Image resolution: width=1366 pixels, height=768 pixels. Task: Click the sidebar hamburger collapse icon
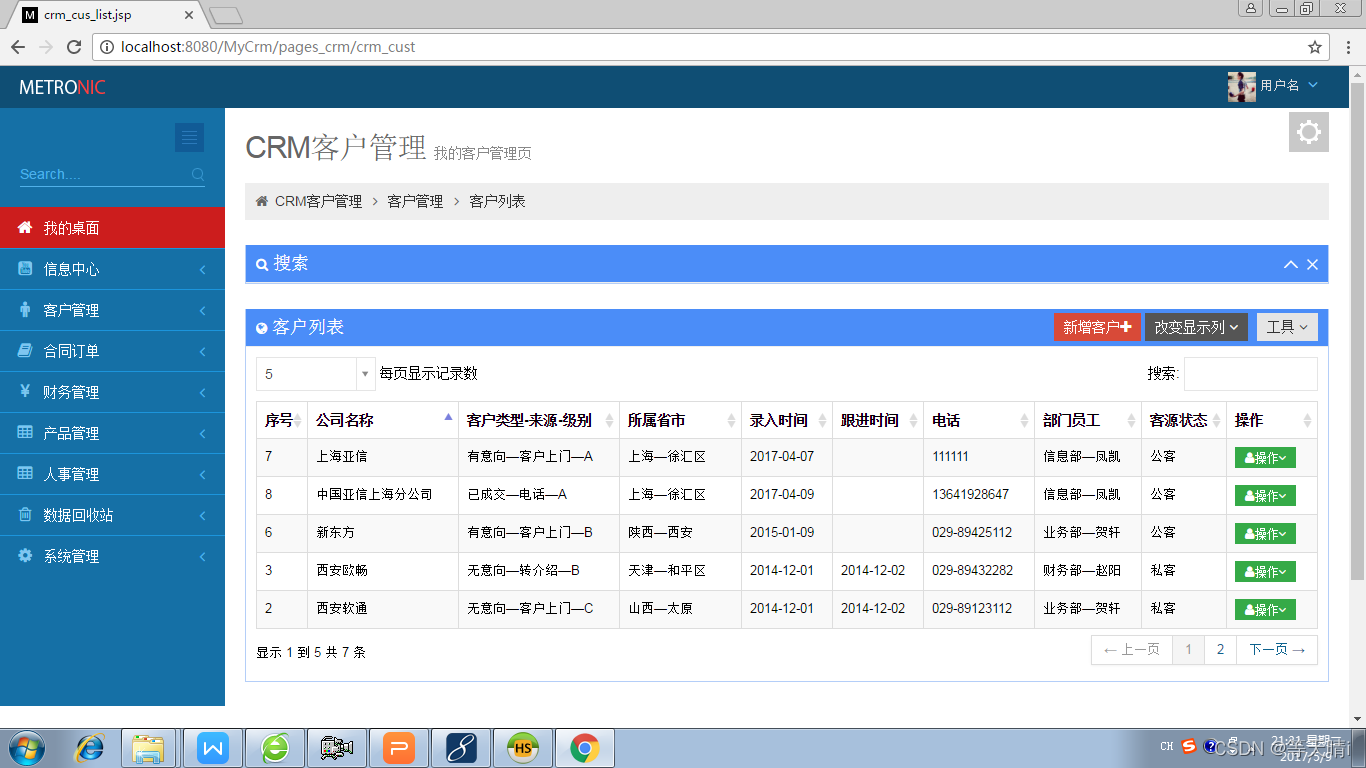pyautogui.click(x=189, y=137)
